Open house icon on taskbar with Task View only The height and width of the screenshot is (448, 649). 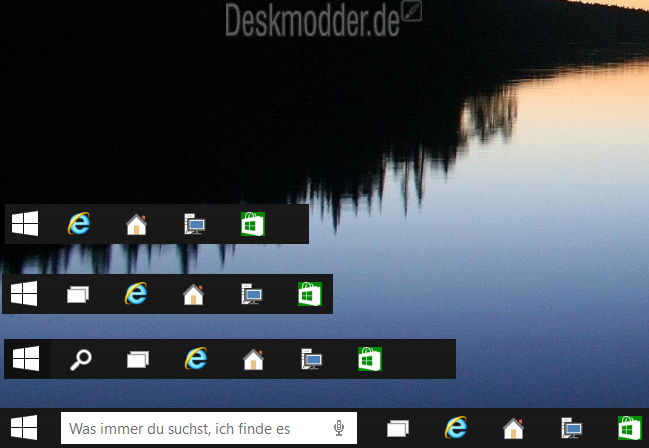pos(194,294)
